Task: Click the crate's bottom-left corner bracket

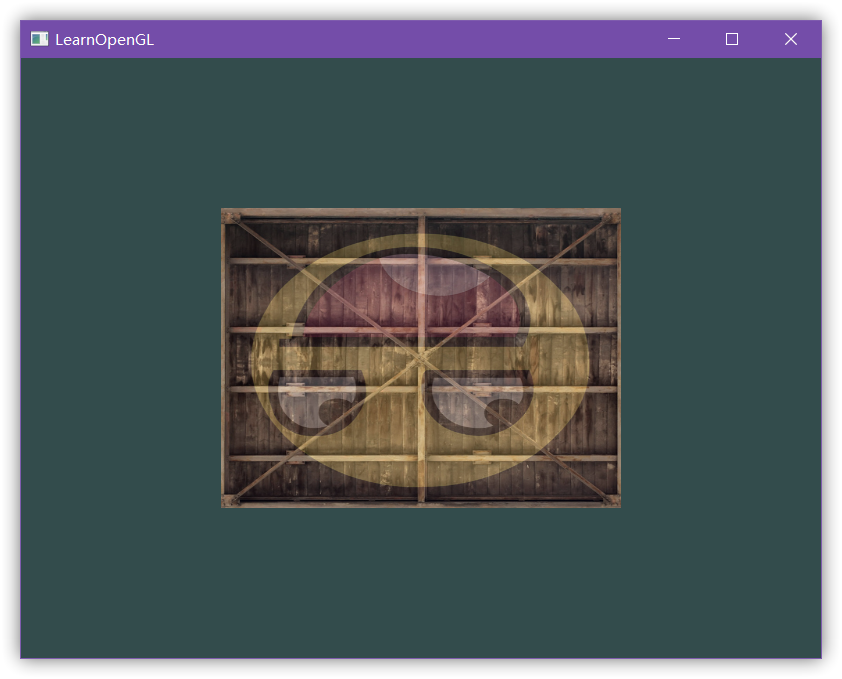Action: [230, 499]
